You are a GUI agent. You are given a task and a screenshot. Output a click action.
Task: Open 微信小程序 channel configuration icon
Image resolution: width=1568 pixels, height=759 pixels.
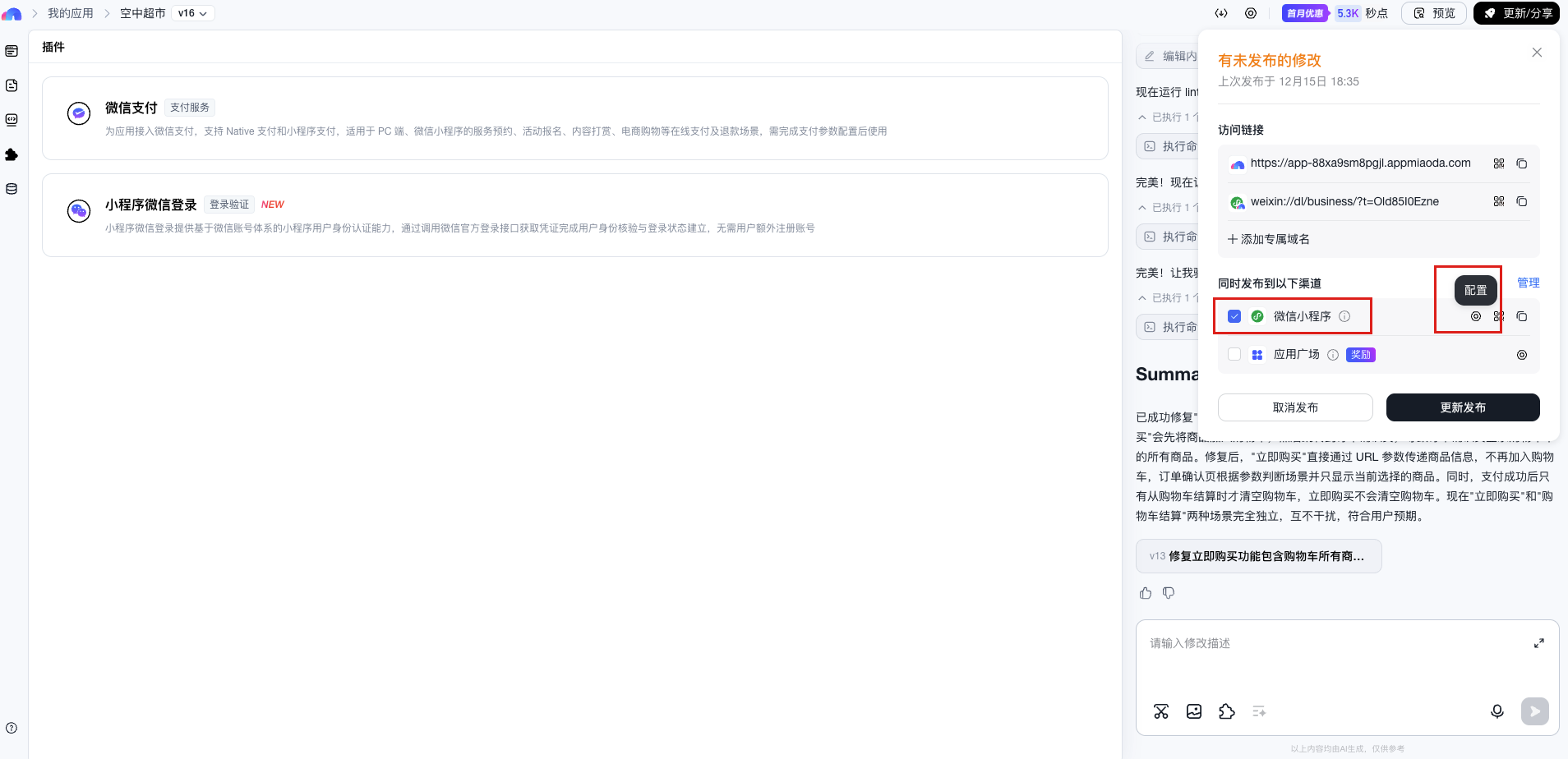[x=1475, y=316]
